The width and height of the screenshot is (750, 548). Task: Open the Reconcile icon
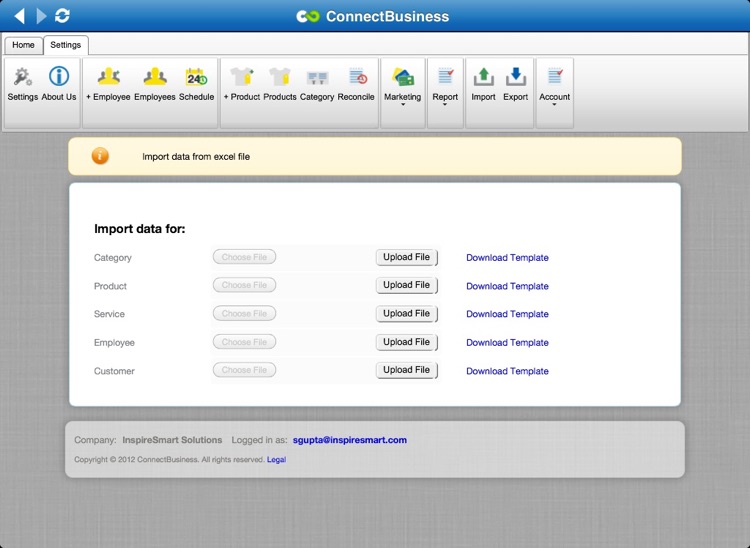[x=357, y=77]
